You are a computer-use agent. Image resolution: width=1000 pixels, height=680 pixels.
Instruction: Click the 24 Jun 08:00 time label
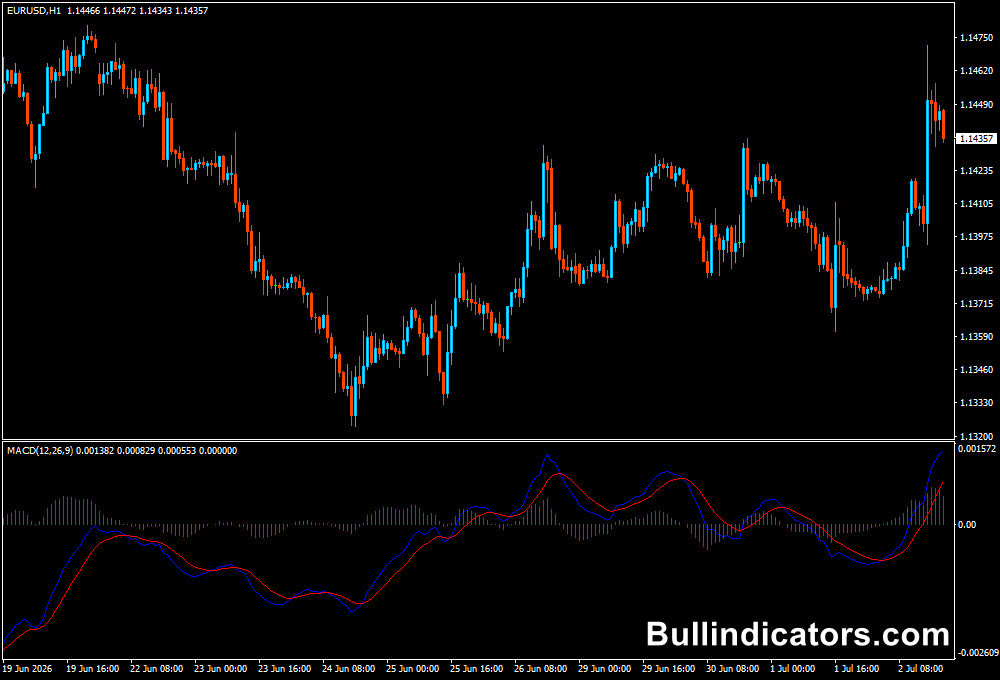point(348,669)
